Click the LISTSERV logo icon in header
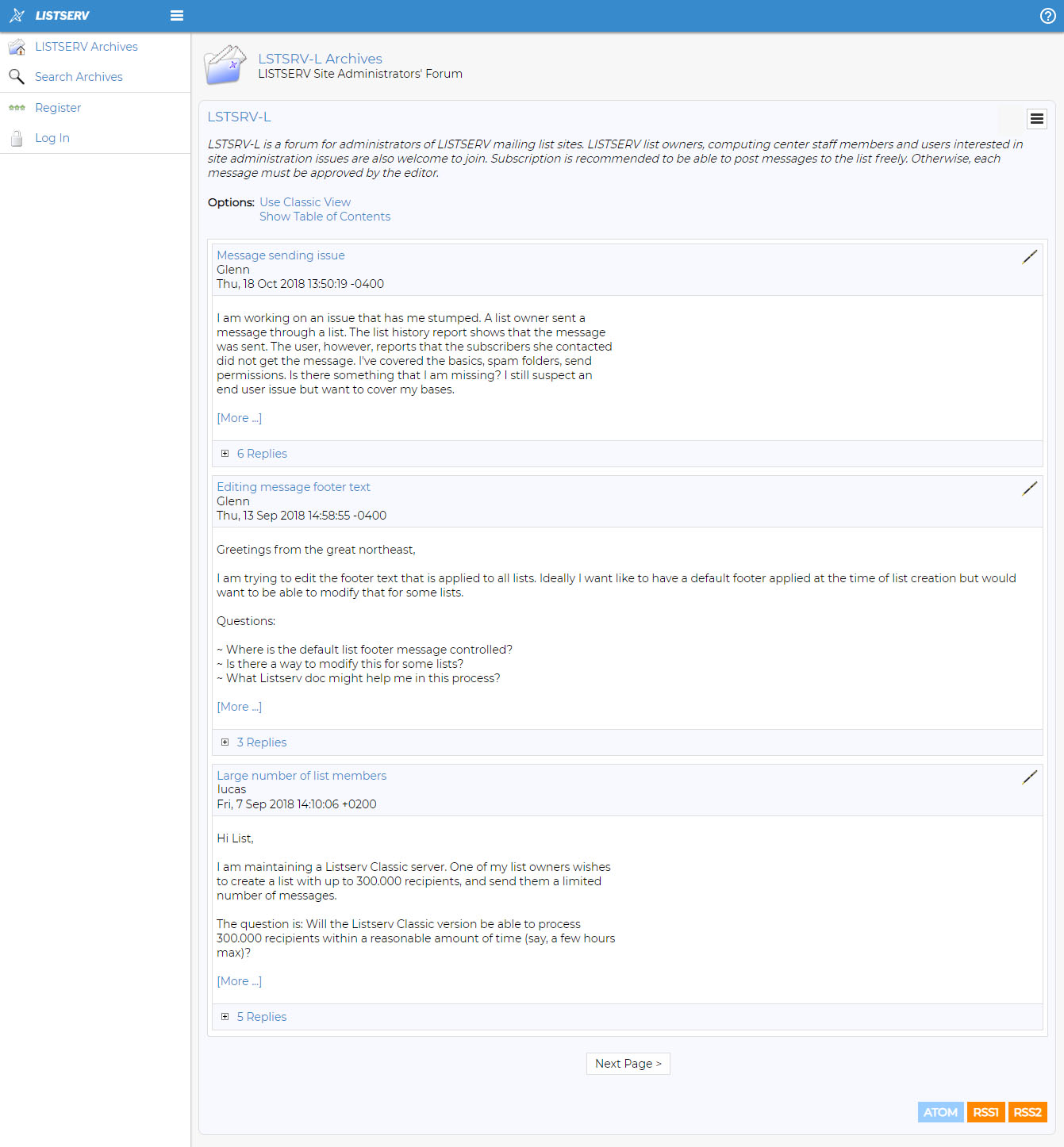The width and height of the screenshot is (1064, 1147). tap(17, 15)
